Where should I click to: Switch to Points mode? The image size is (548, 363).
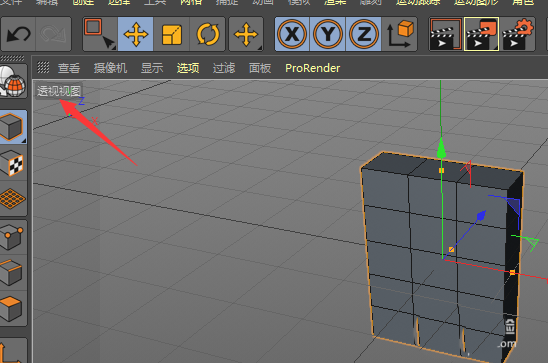click(x=12, y=237)
